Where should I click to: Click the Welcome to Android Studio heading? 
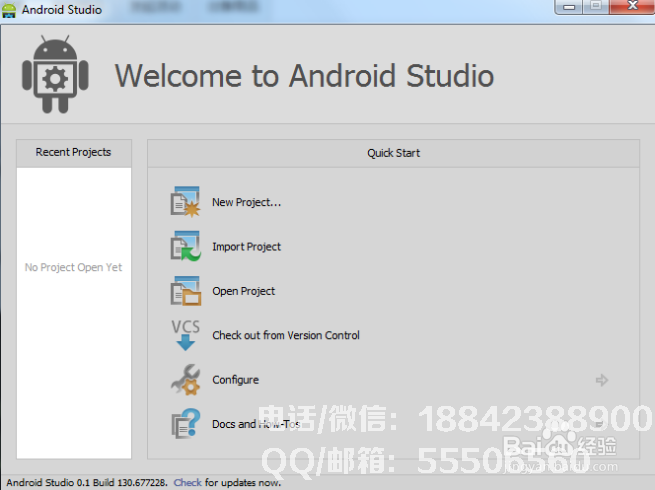[x=305, y=76]
